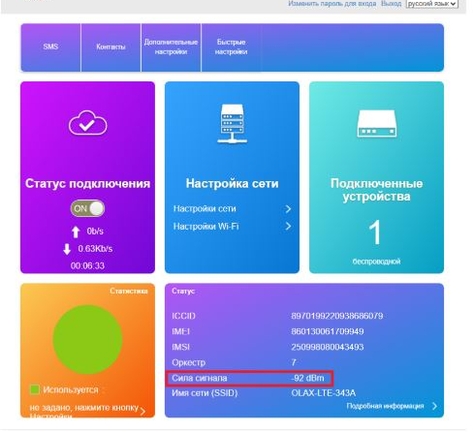The image size is (473, 432).
Task: Open the Настройки Wi-Fi link
Action: coord(206,227)
